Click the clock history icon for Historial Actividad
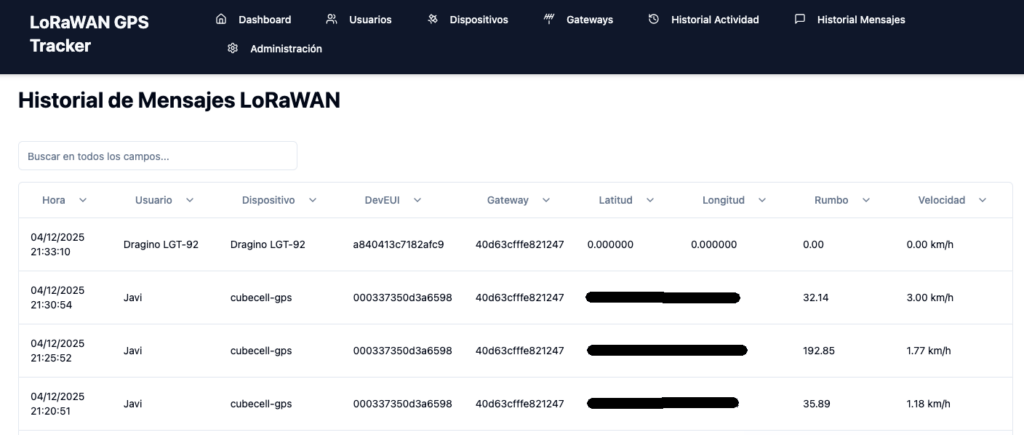Screen dimensions: 1024x435 [653, 19]
